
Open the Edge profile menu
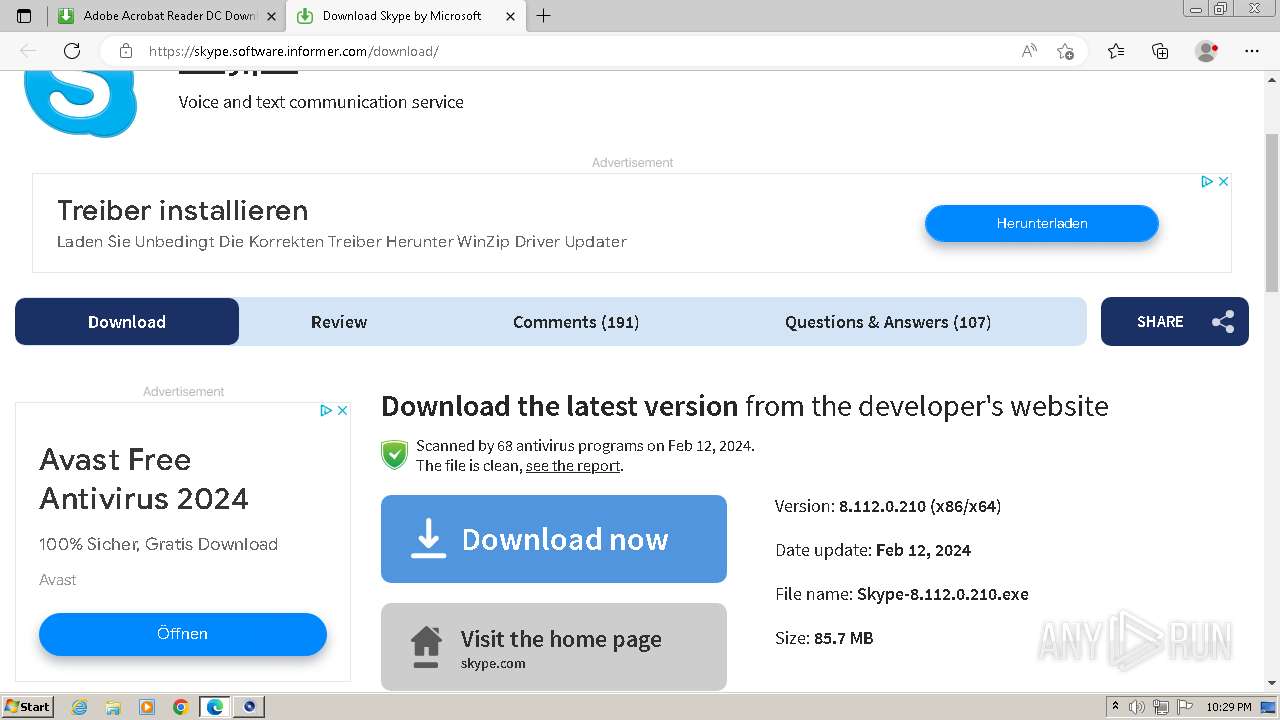pyautogui.click(x=1206, y=51)
